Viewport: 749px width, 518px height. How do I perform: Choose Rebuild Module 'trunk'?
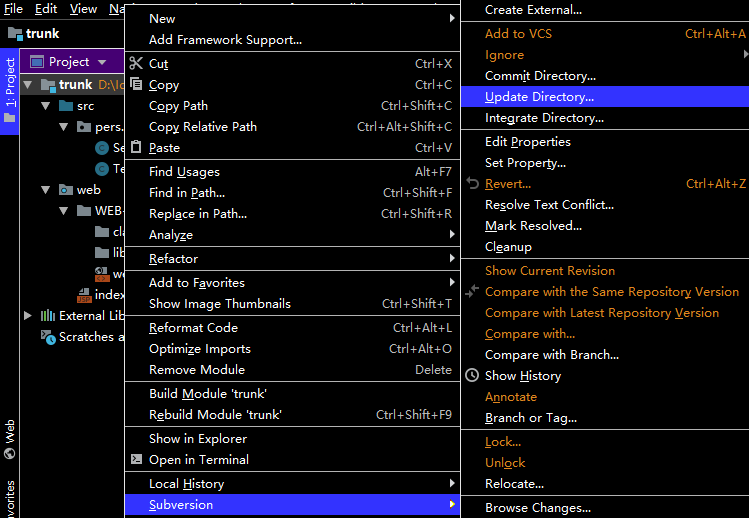point(292,414)
